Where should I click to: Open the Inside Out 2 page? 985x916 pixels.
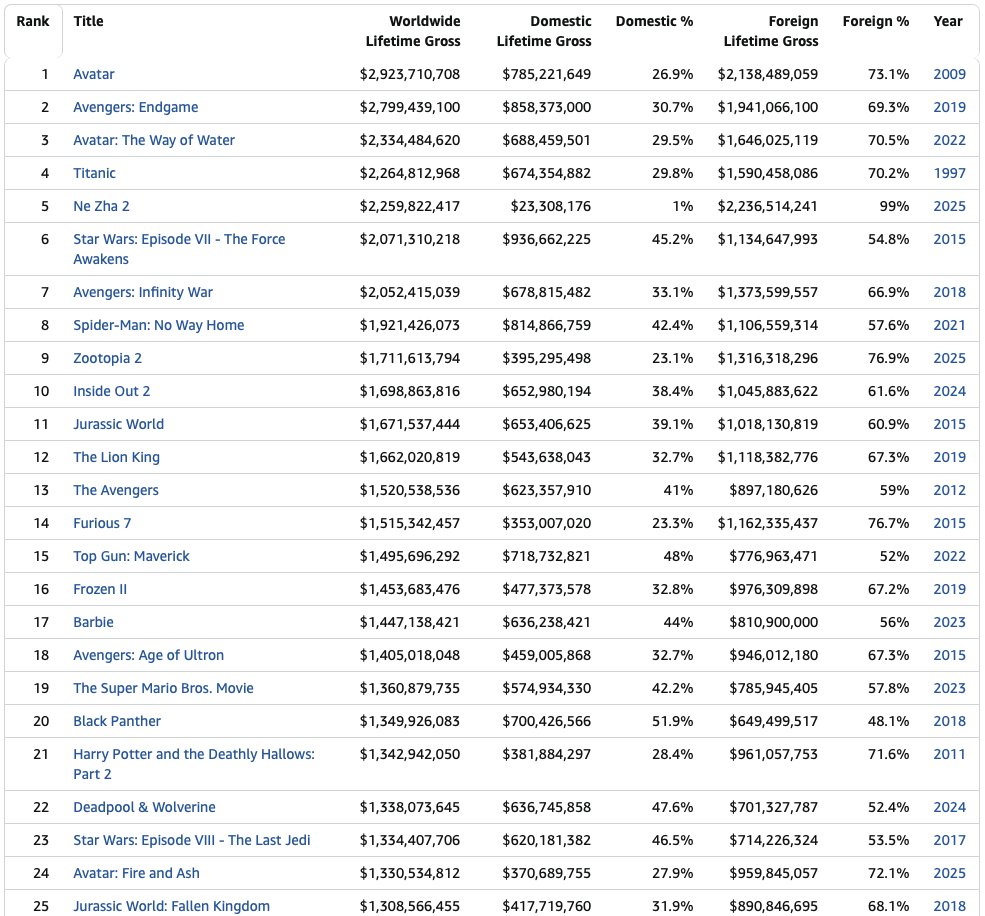pos(111,391)
